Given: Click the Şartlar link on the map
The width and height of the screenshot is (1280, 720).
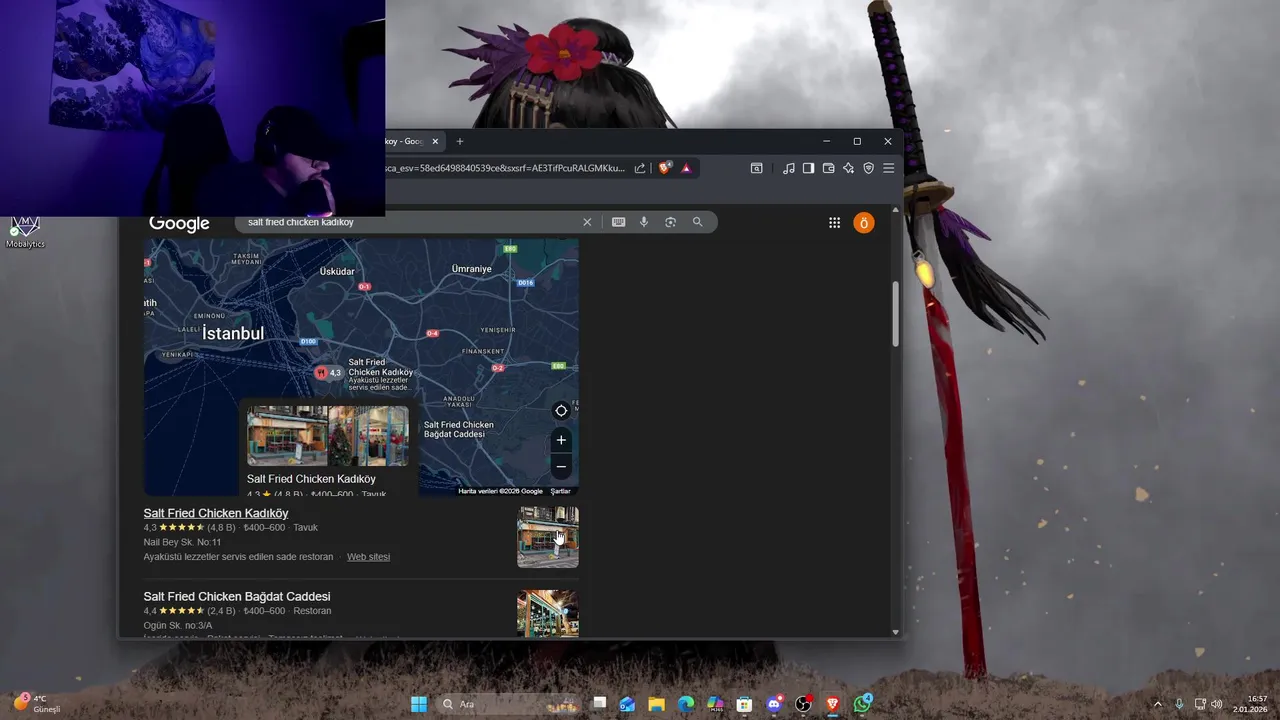Looking at the screenshot, I should pyautogui.click(x=561, y=491).
